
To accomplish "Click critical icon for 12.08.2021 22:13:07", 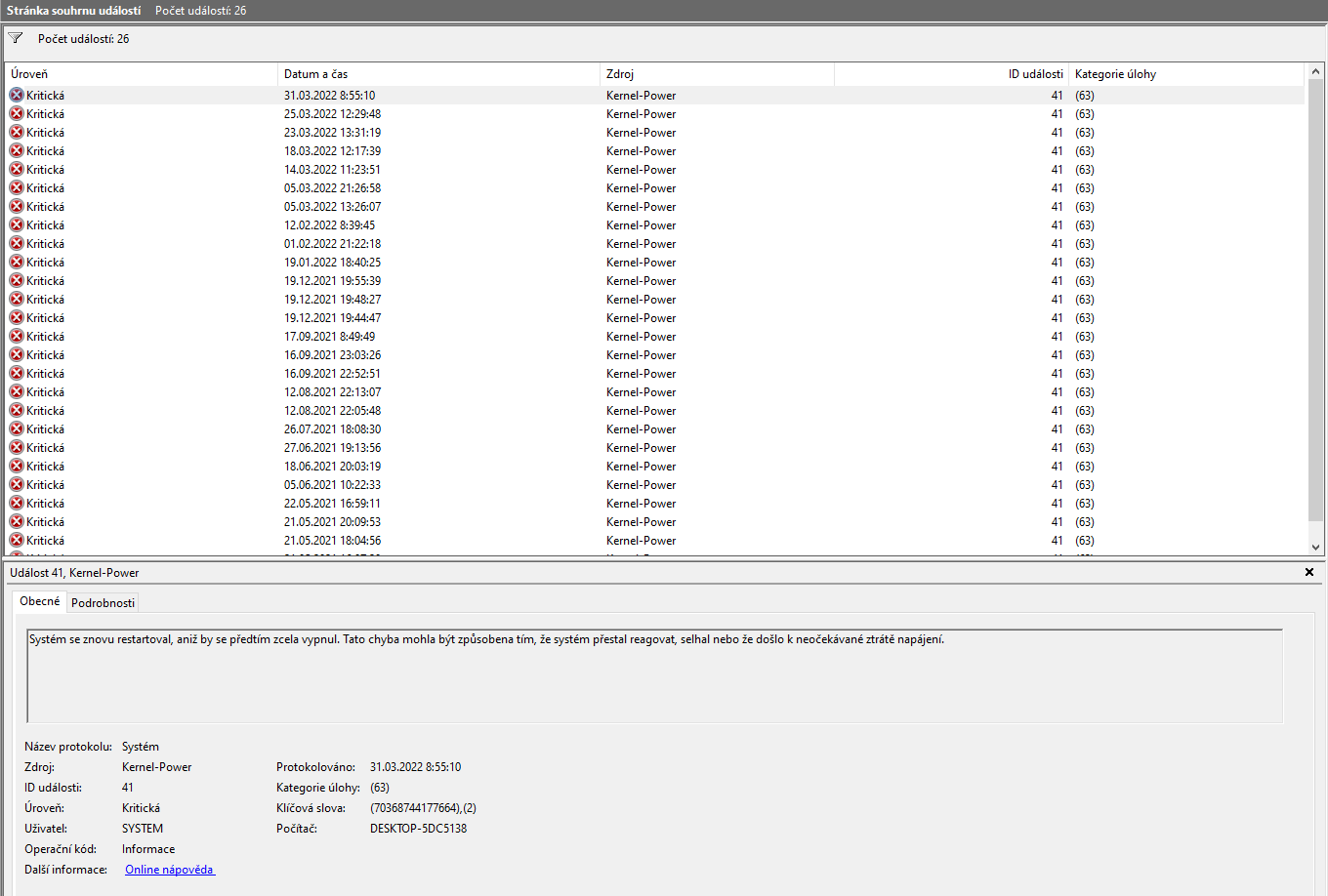I will tap(17, 391).
